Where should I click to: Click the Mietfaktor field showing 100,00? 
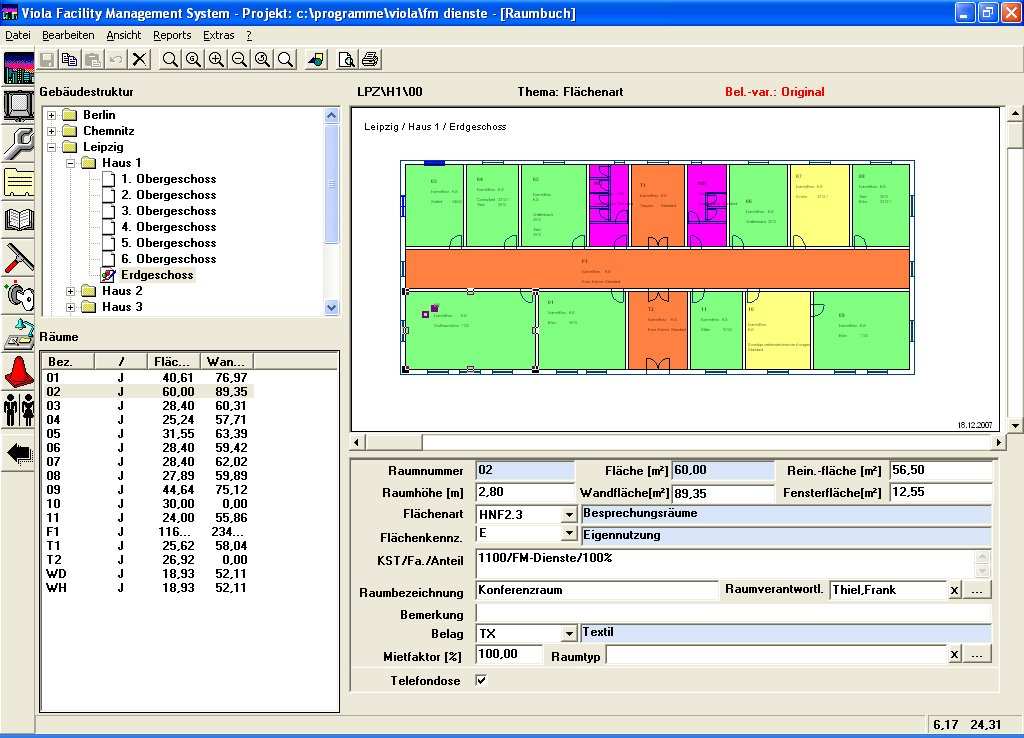(x=509, y=654)
